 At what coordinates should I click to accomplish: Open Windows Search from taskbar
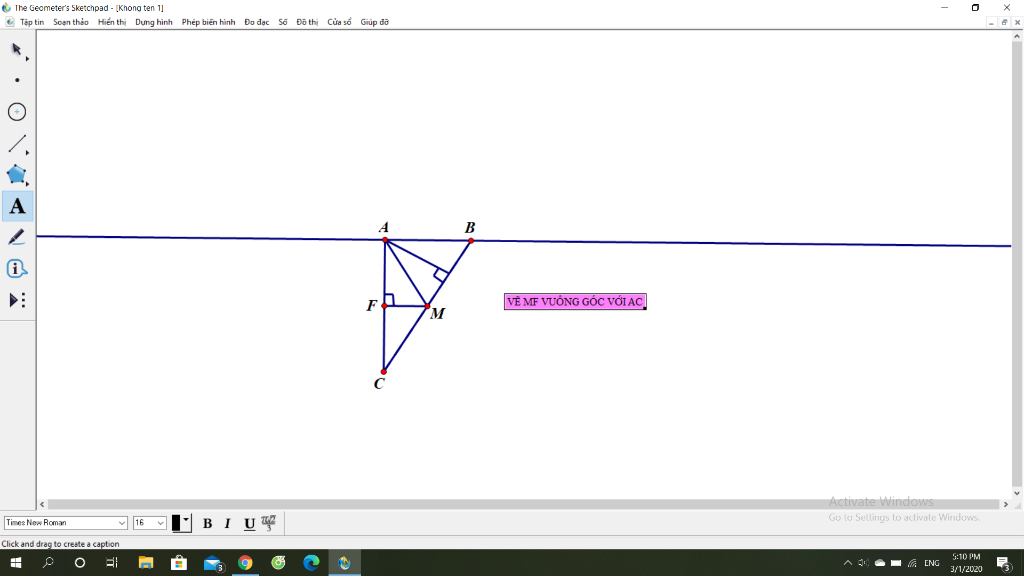coord(48,562)
